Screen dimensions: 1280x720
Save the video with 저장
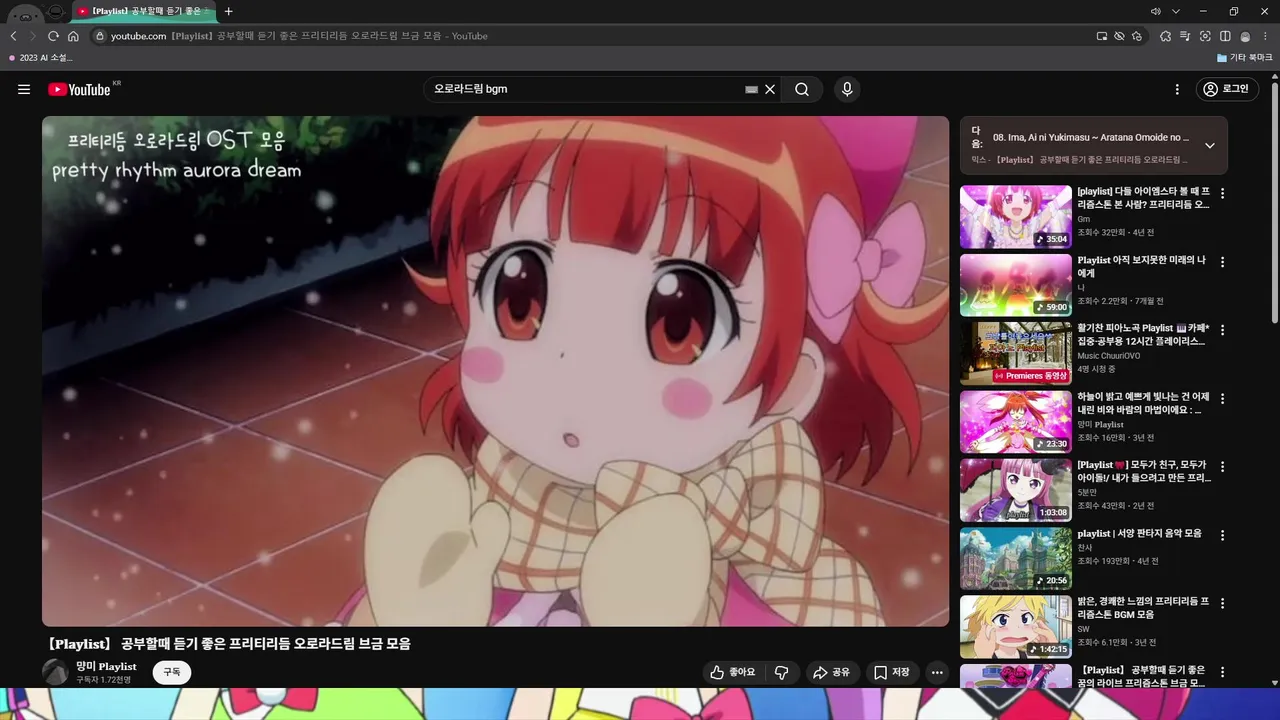(x=891, y=672)
